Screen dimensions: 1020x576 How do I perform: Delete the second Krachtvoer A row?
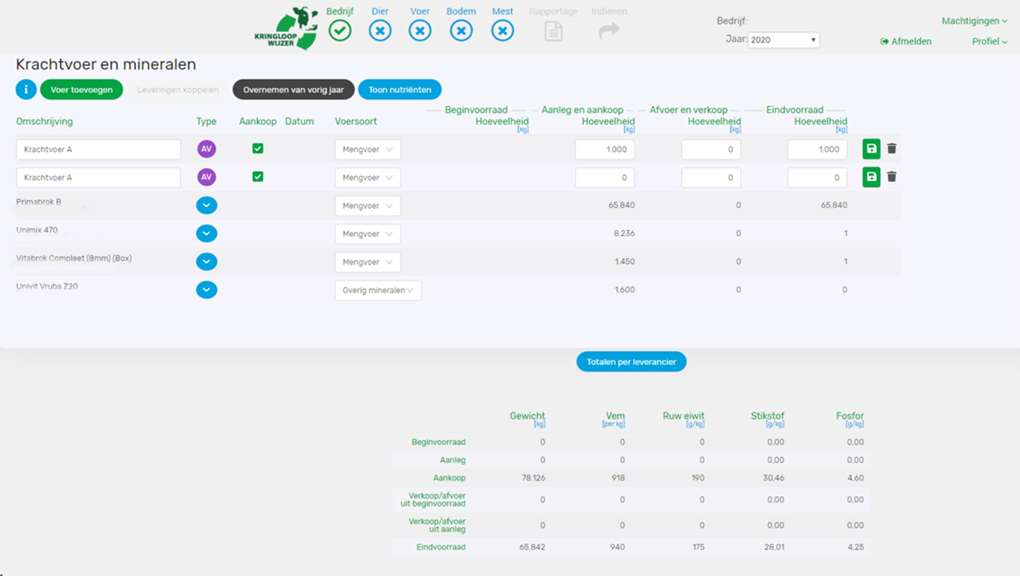tap(892, 177)
